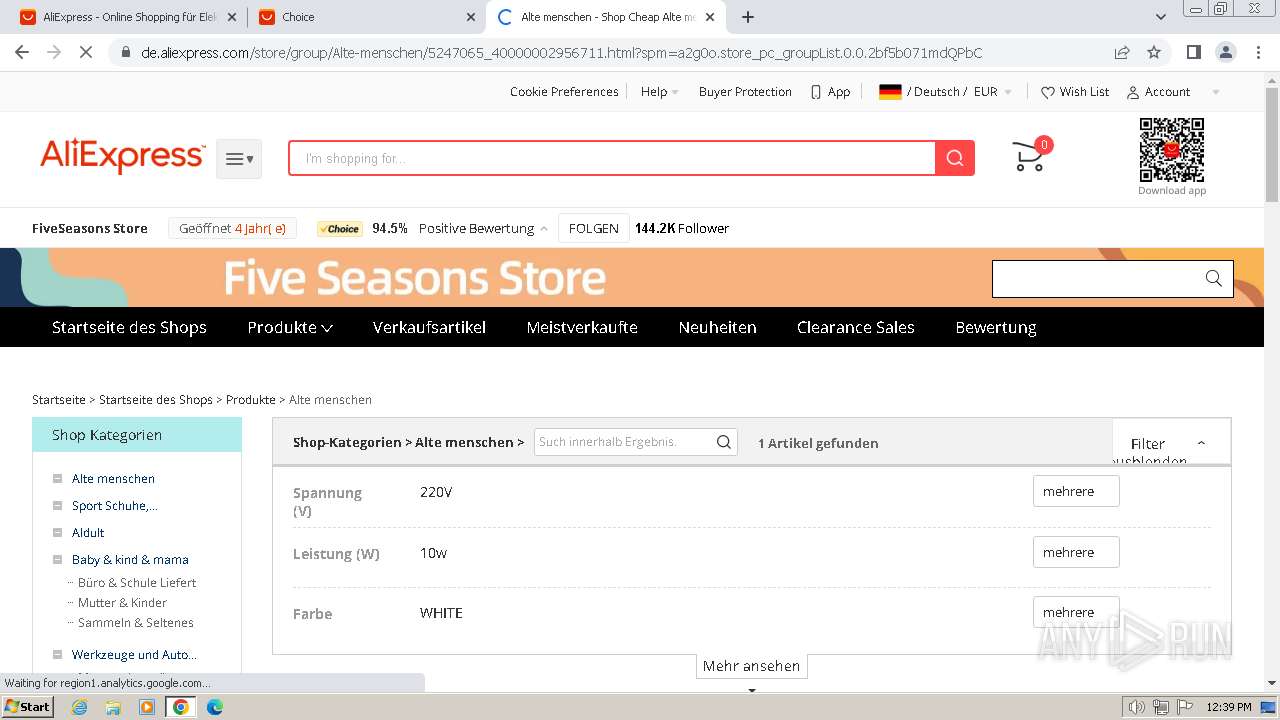Screen dimensions: 1280x720
Task: Click the Download app QR code
Action: 1172,150
